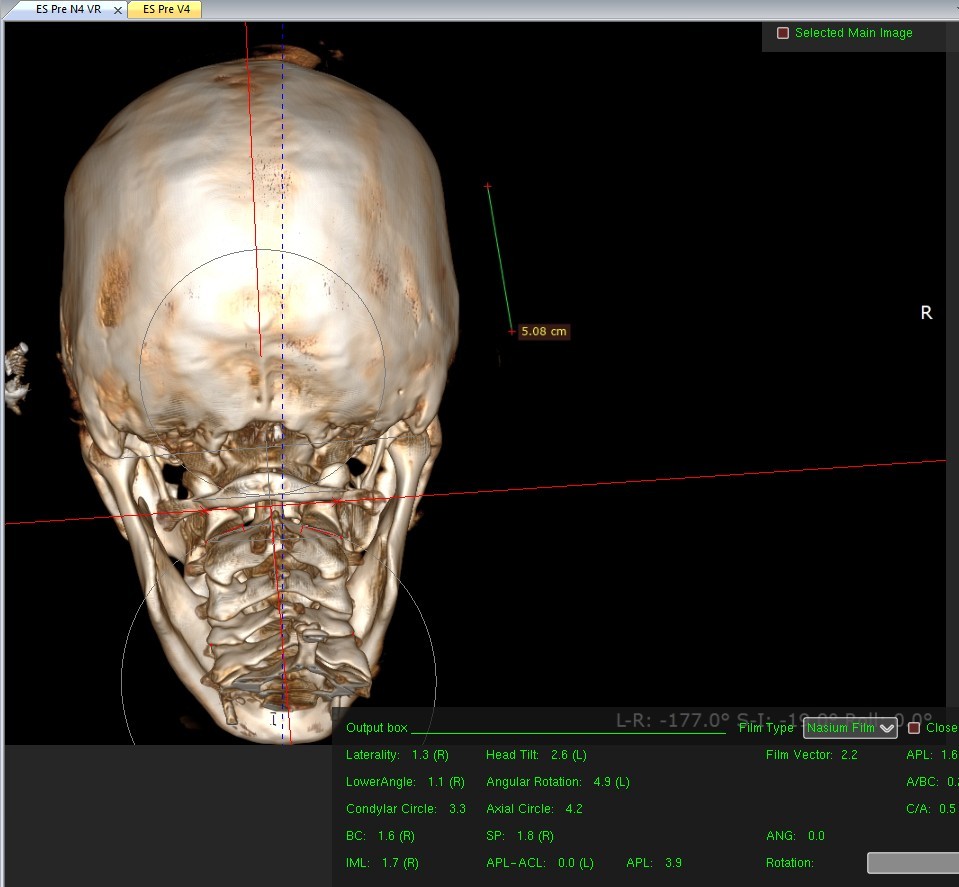Open the Film Type dropdown
Image resolution: width=959 pixels, height=887 pixels.
coord(850,728)
